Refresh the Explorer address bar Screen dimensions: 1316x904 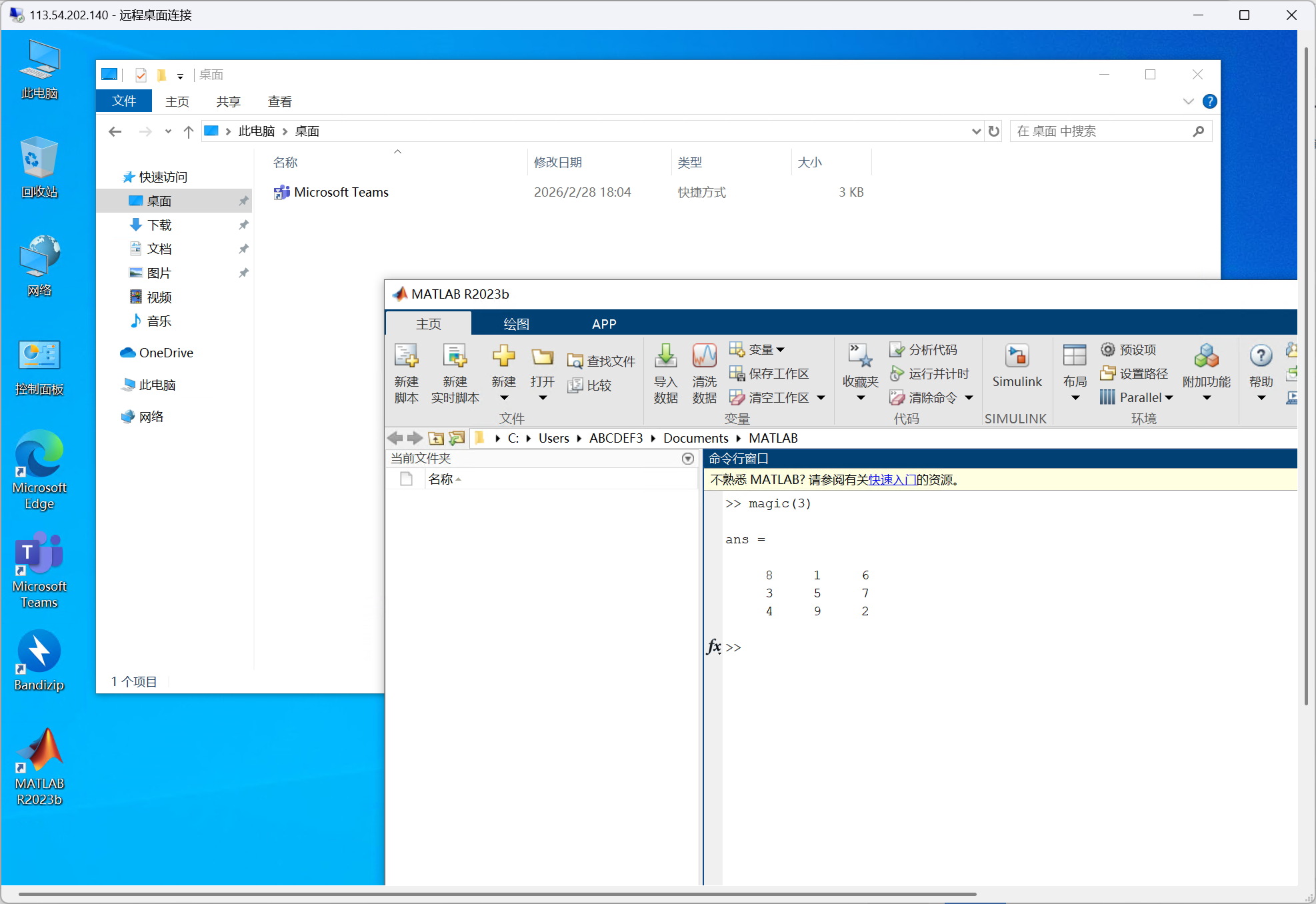pos(994,131)
